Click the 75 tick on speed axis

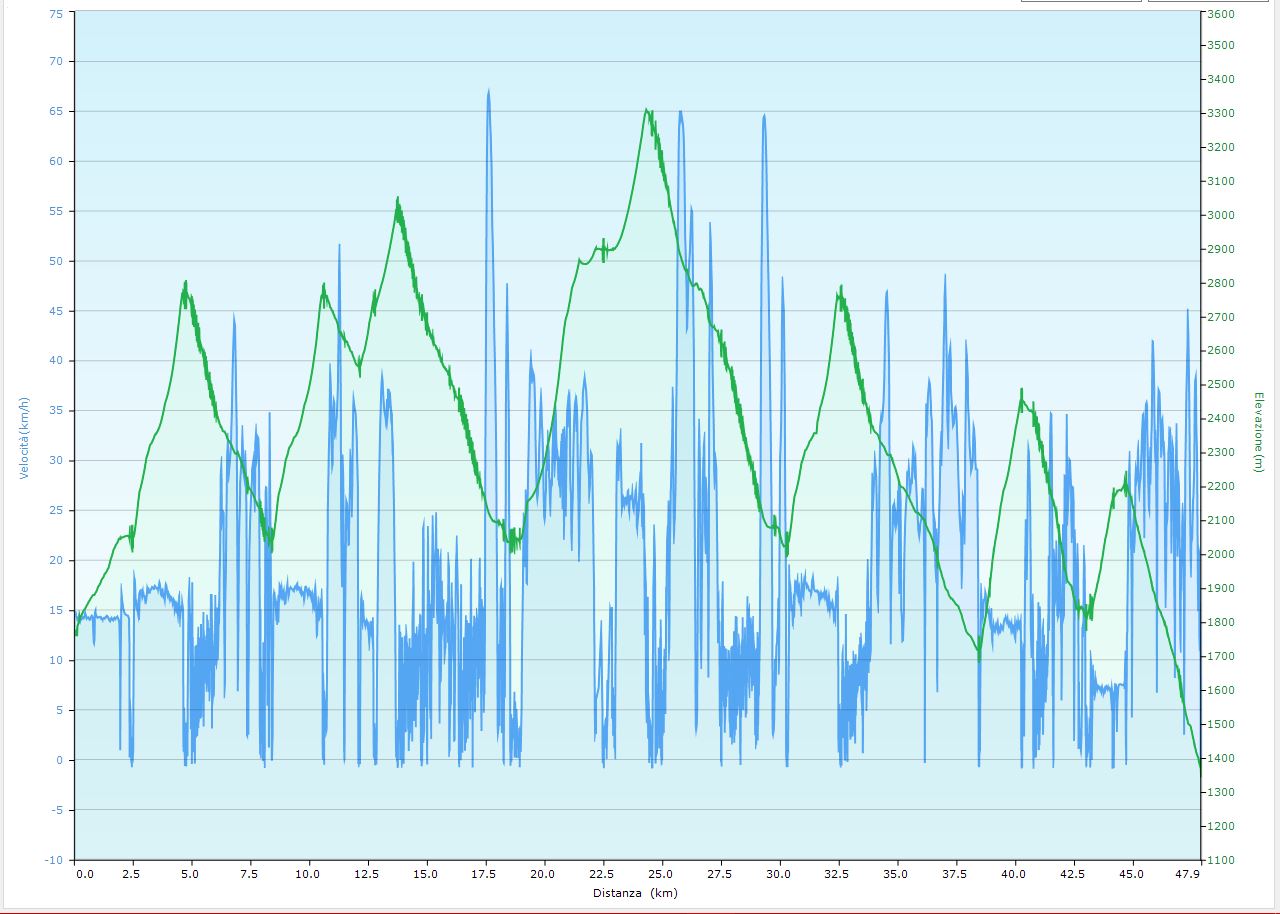tap(55, 14)
